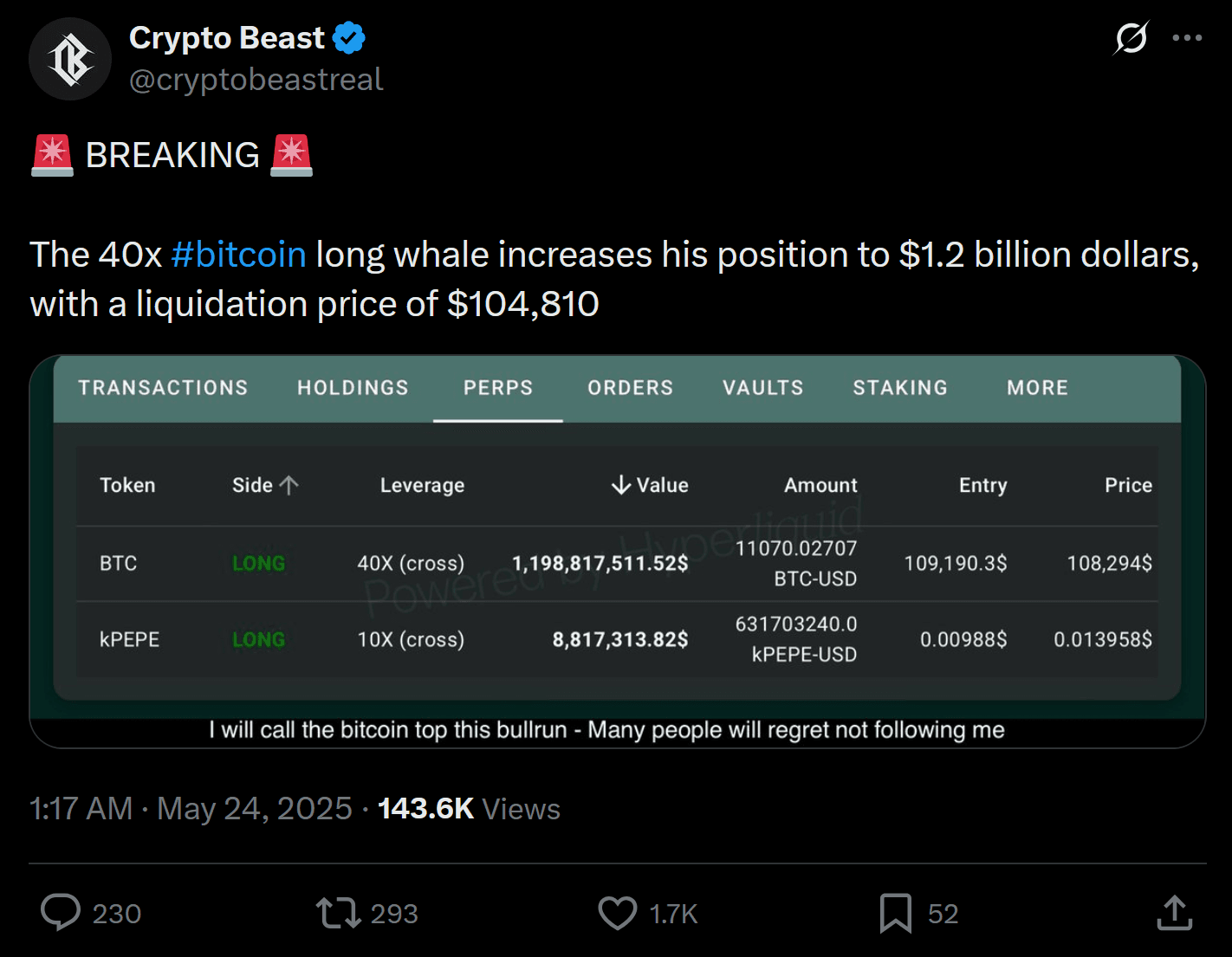This screenshot has width=1232, height=957.
Task: Click the verified badge next to Crypto Beast
Action: click(x=348, y=38)
